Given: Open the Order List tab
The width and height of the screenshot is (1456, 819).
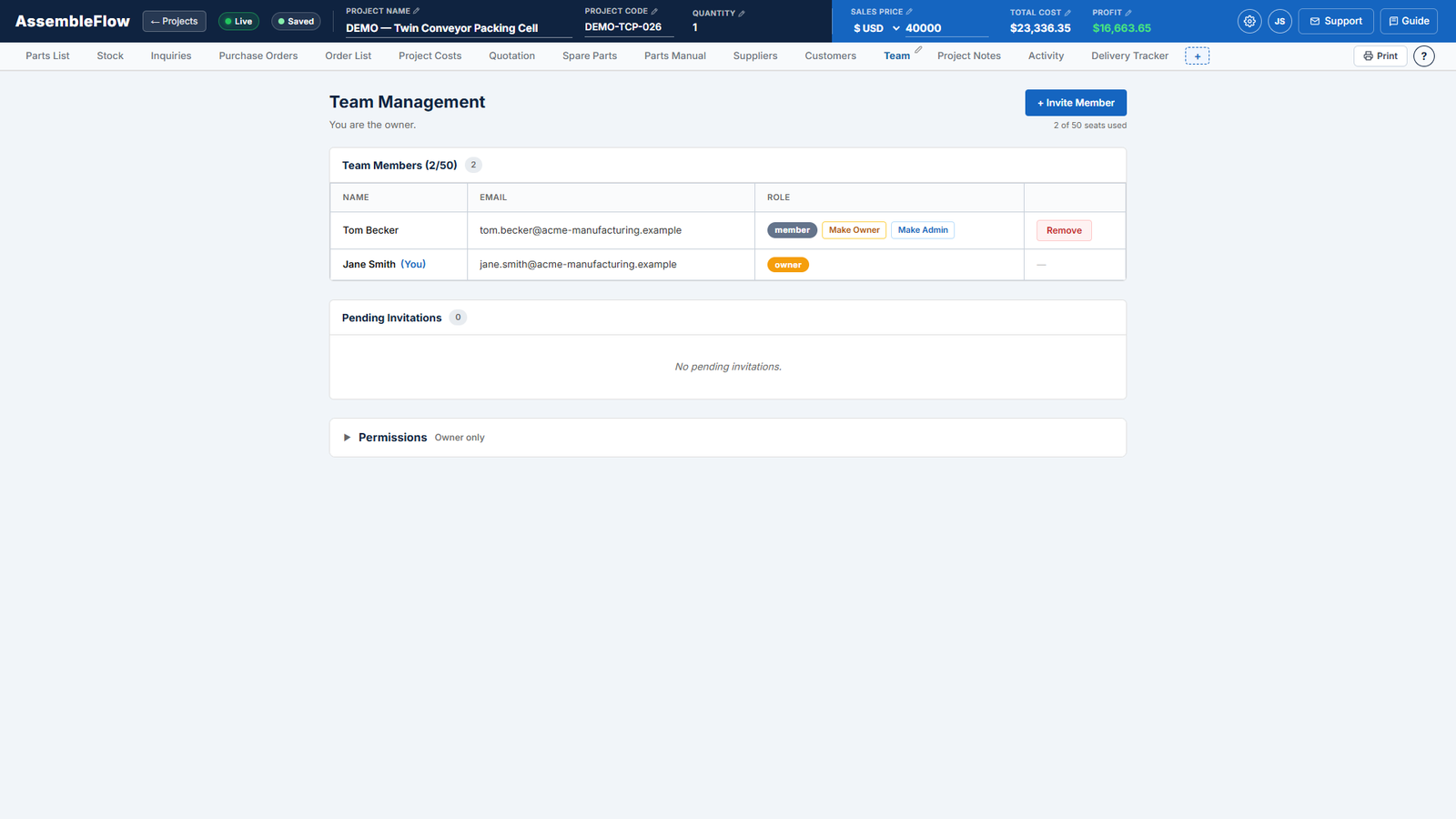Looking at the screenshot, I should 349,56.
